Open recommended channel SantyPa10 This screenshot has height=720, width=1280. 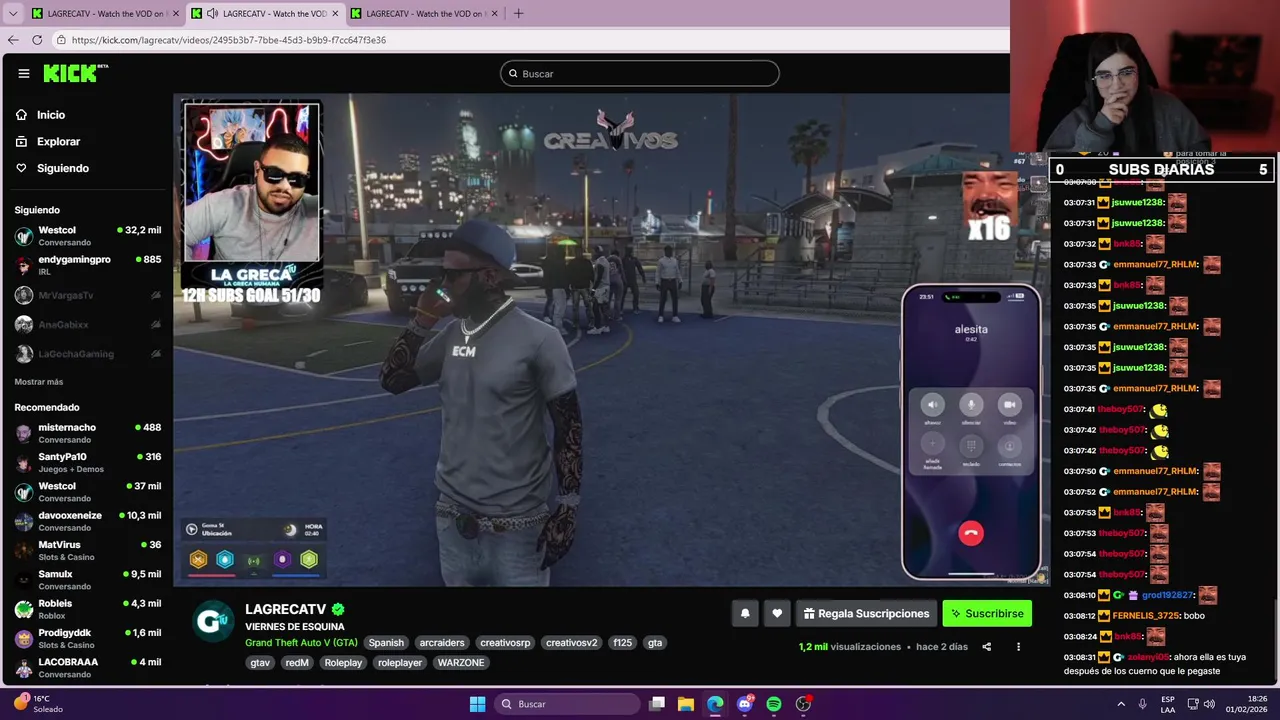(x=88, y=462)
